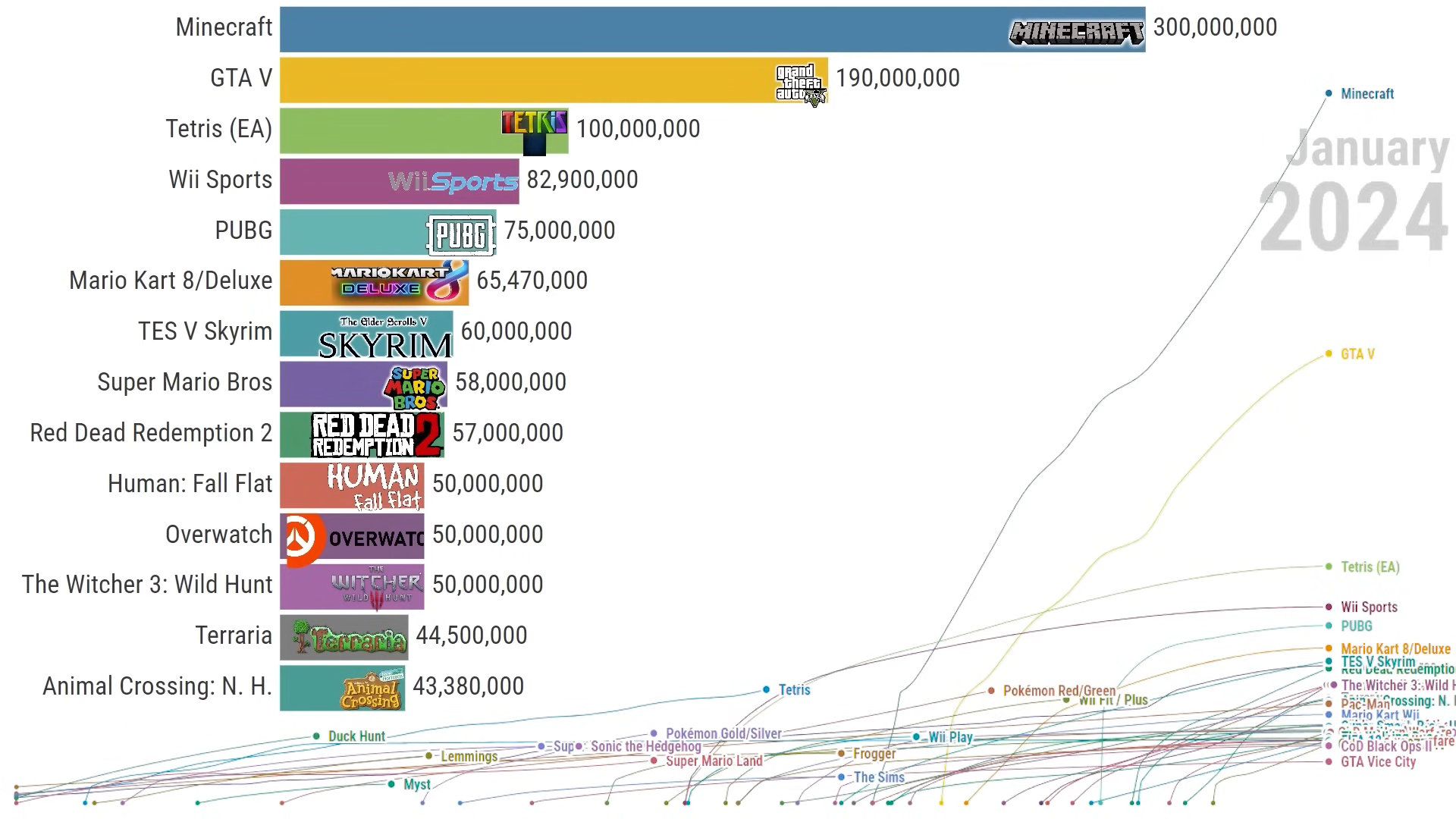Screen dimensions: 1456x819
Task: Click the 300,000,000 value next to Minecraft
Action: coord(1215,28)
